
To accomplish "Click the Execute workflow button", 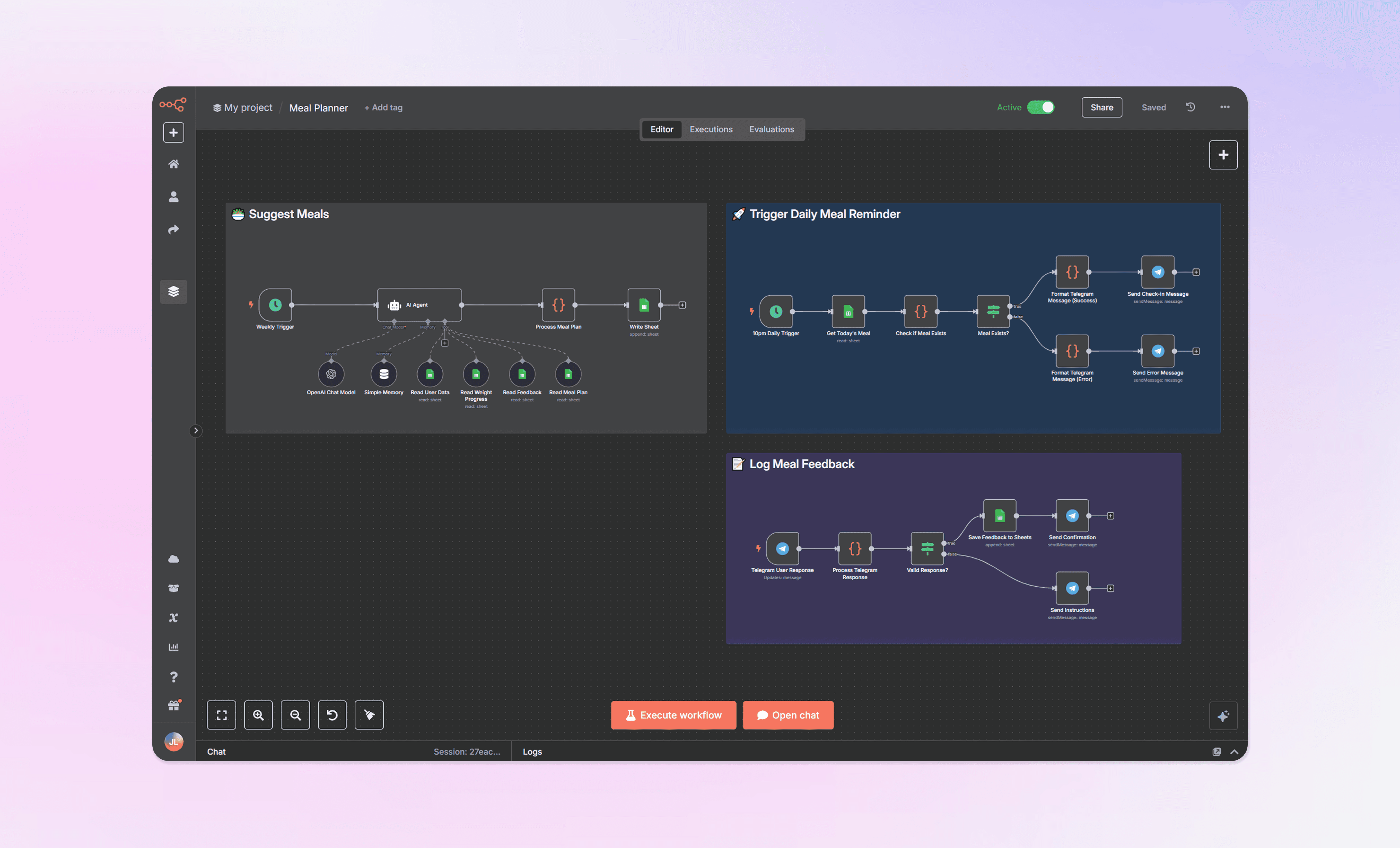I will [x=673, y=715].
